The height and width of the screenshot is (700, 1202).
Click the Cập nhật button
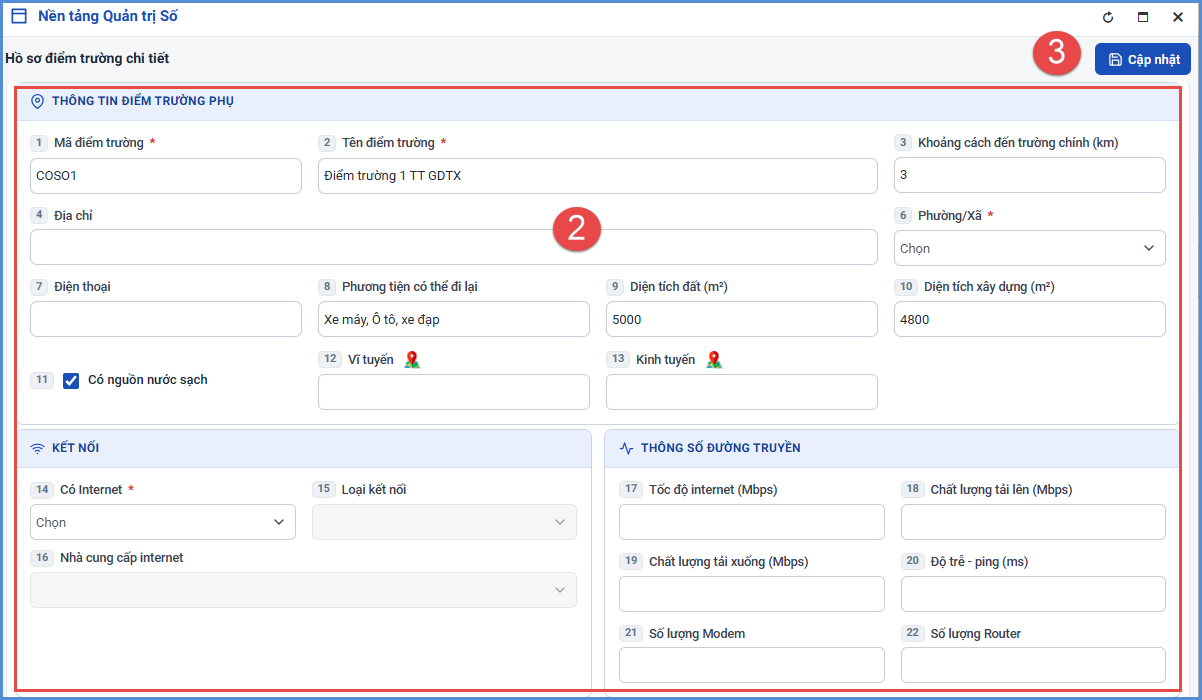click(1143, 59)
